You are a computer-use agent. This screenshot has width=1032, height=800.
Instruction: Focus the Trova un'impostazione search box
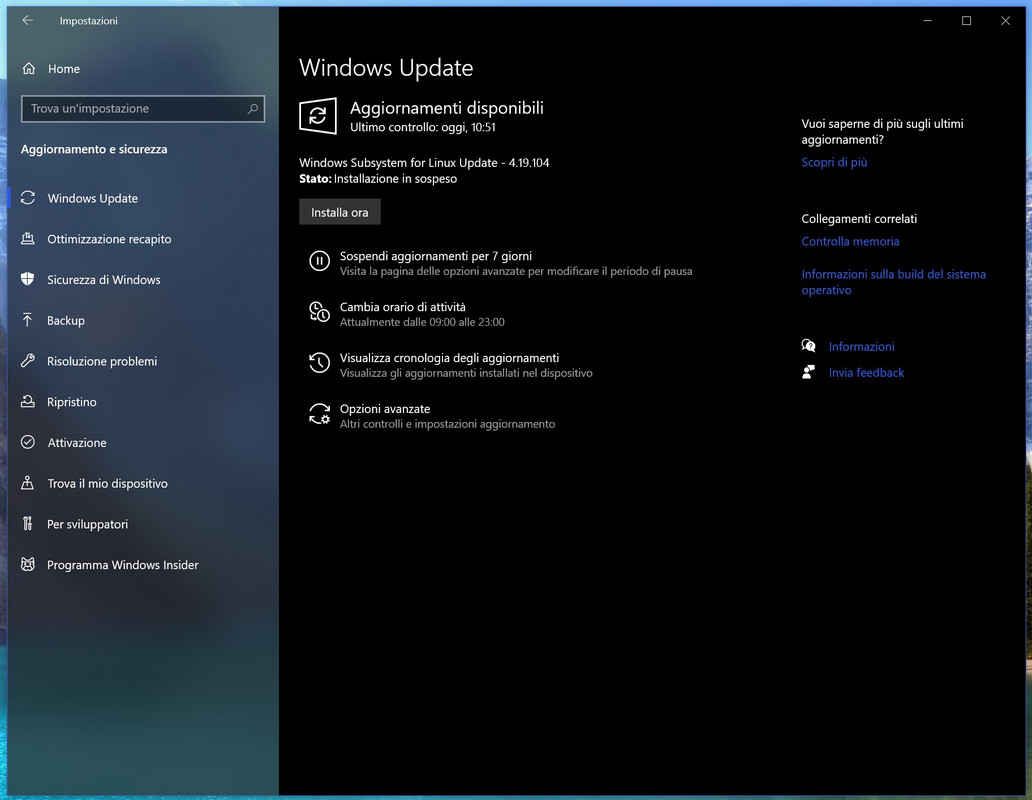tap(143, 109)
